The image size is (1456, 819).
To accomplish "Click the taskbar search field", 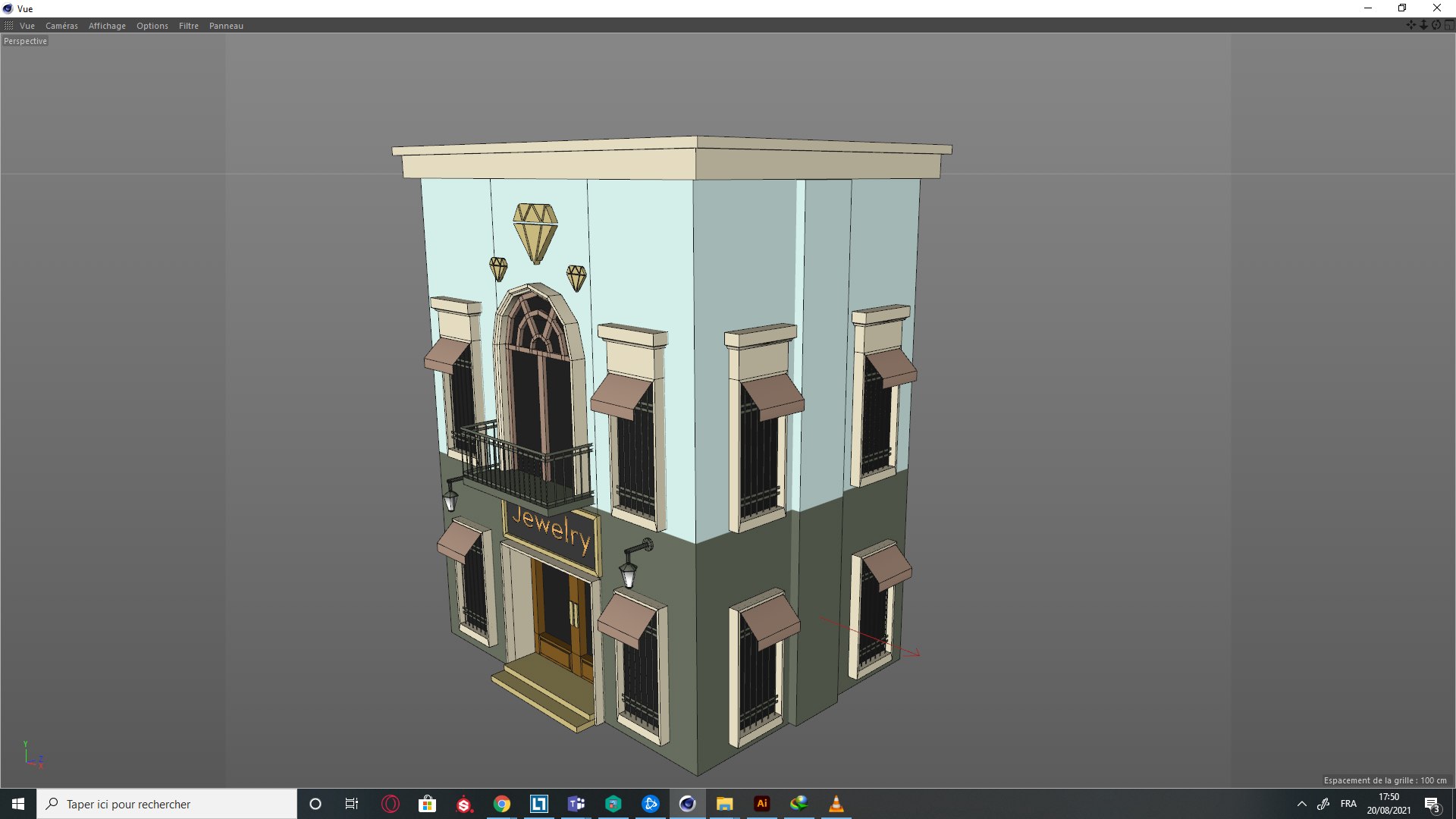I will (x=167, y=804).
